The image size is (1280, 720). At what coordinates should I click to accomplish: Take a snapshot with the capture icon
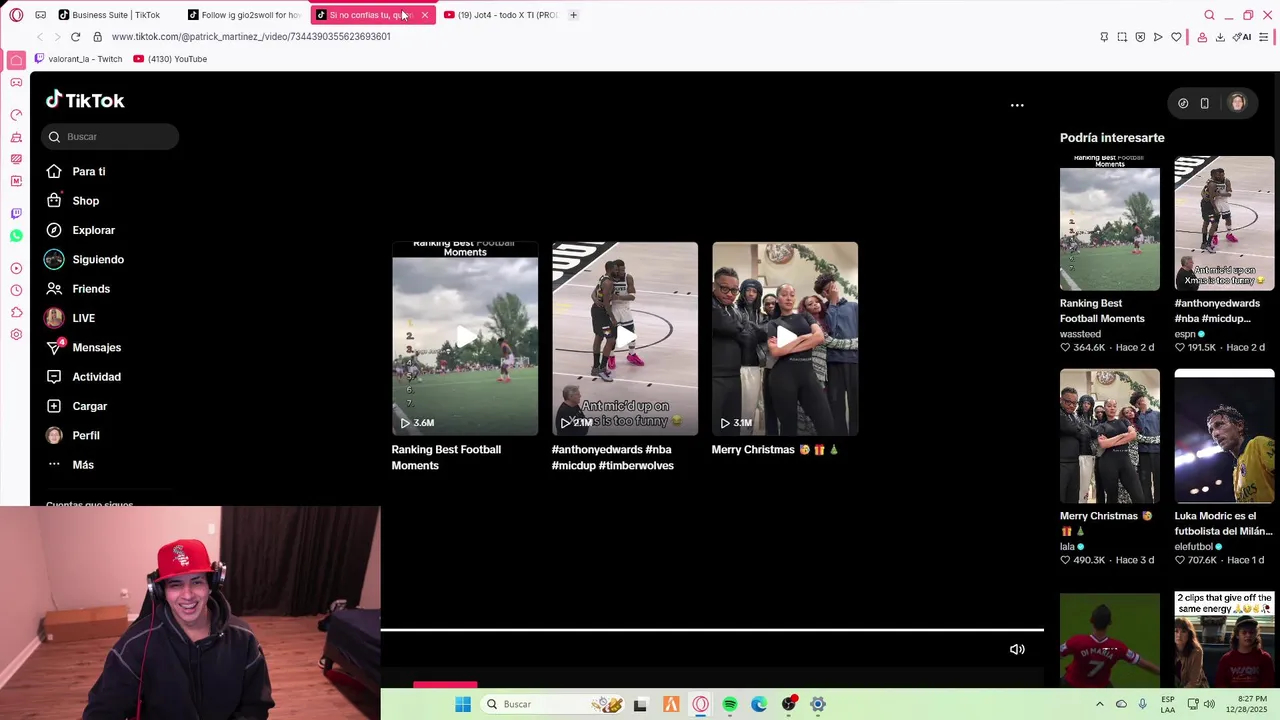(x=1122, y=37)
